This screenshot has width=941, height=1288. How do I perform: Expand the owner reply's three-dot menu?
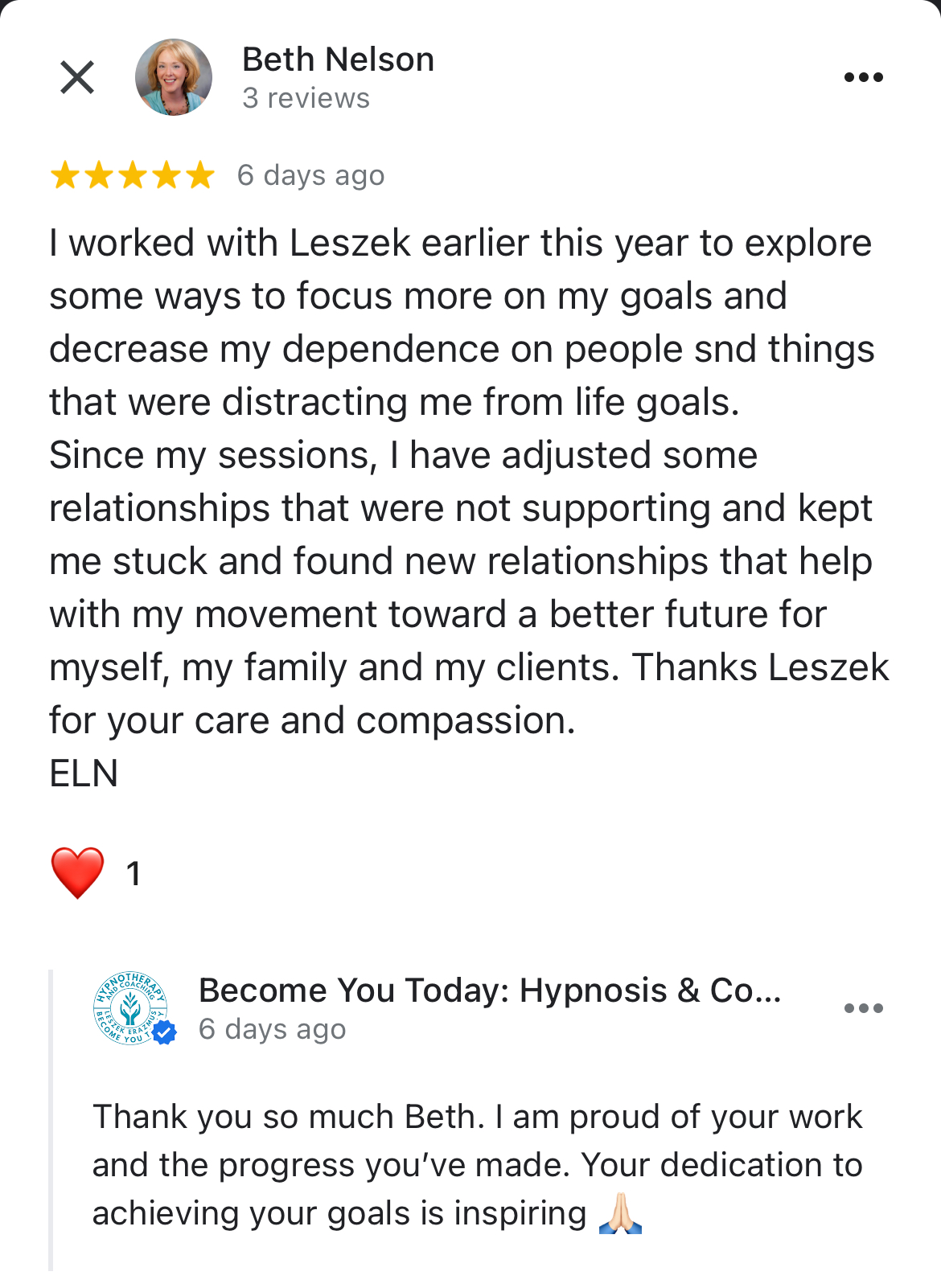(x=864, y=1008)
